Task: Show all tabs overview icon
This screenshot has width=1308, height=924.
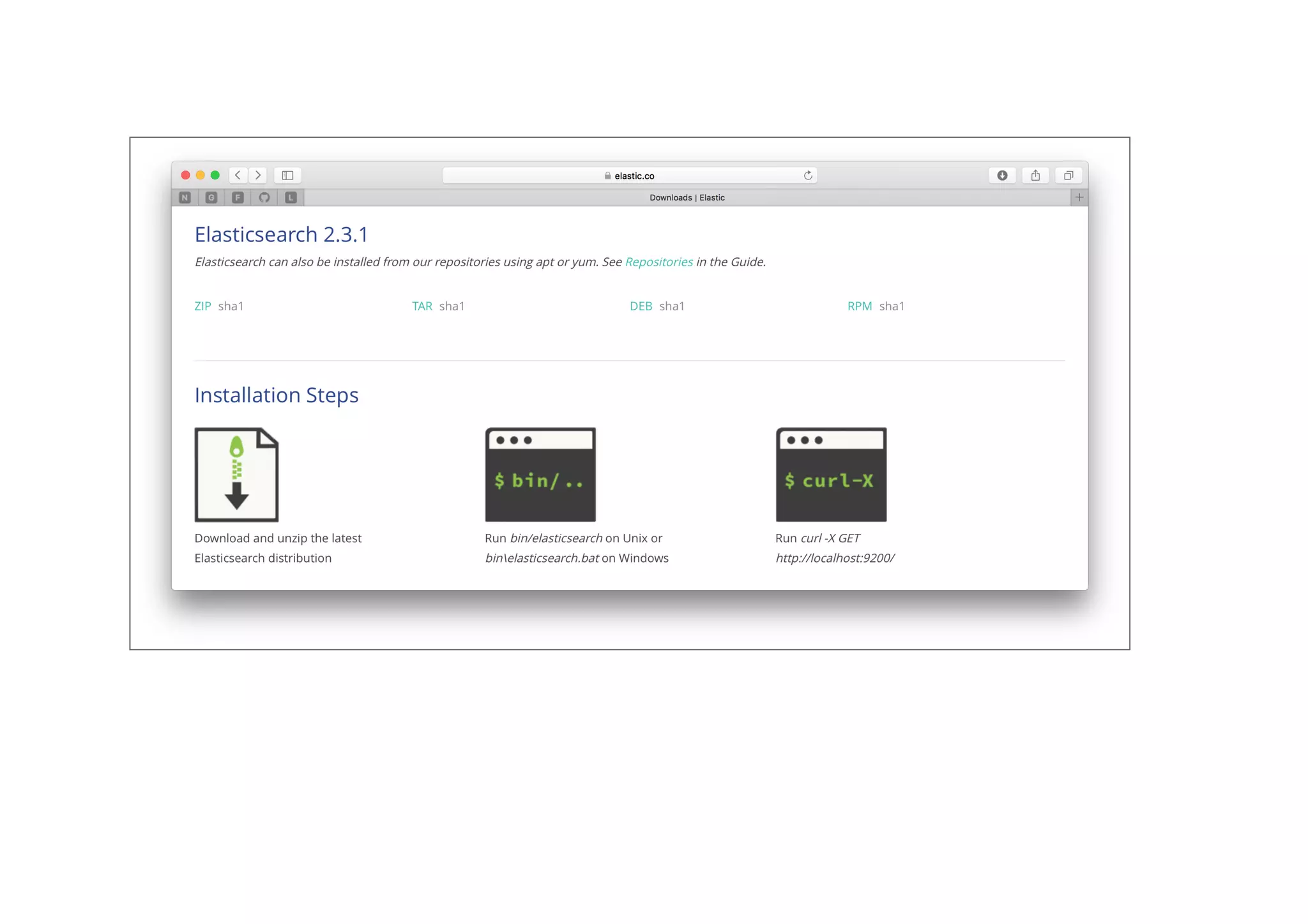Action: (1068, 176)
